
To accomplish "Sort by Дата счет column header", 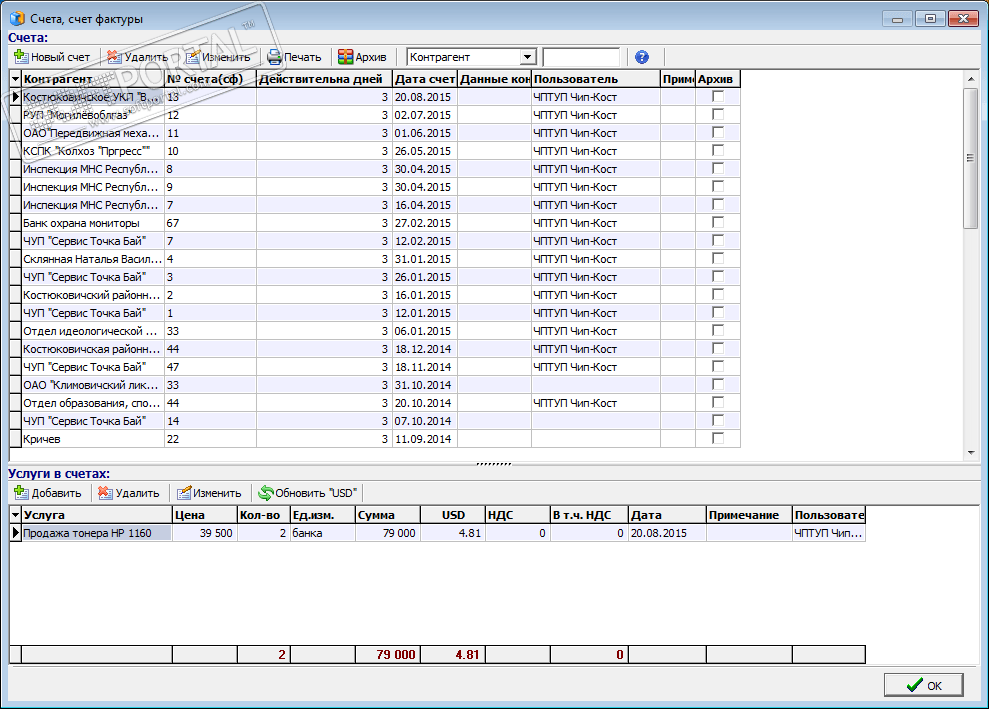I will pyautogui.click(x=424, y=79).
